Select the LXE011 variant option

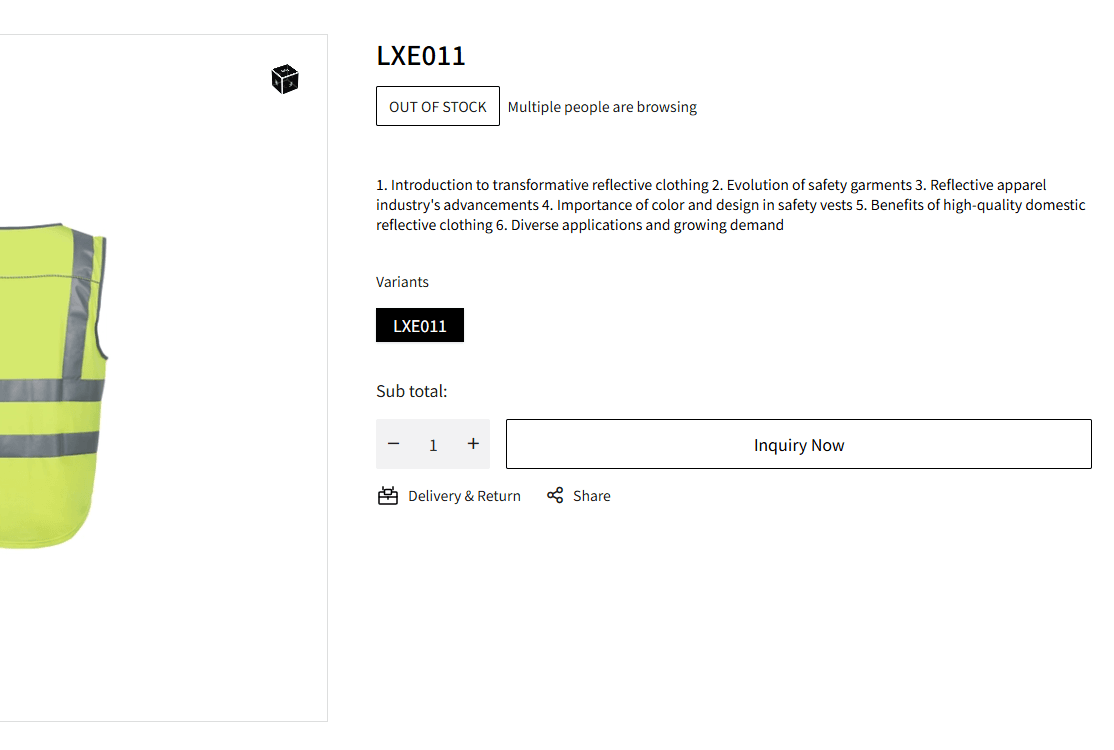click(x=420, y=326)
